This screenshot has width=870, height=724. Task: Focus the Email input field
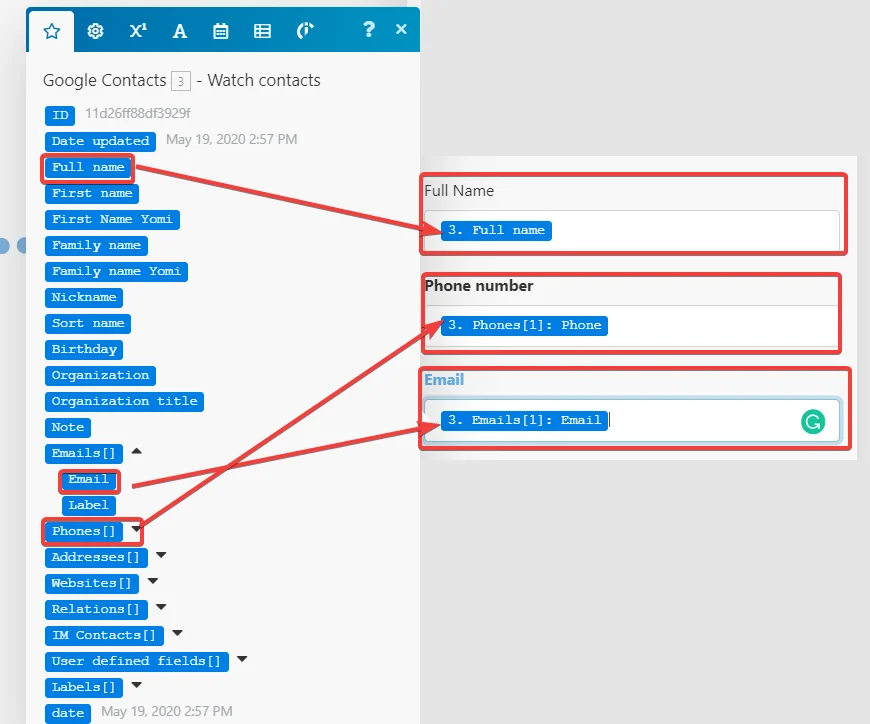click(x=632, y=420)
